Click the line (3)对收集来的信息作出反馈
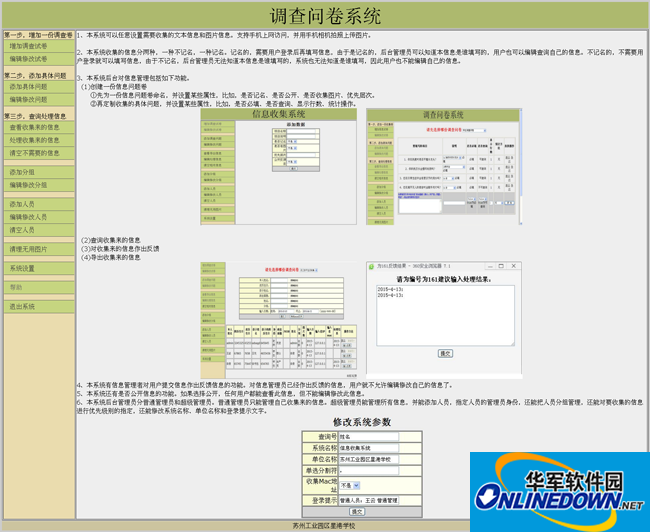Viewport: 650px width, 532px height. click(120, 249)
